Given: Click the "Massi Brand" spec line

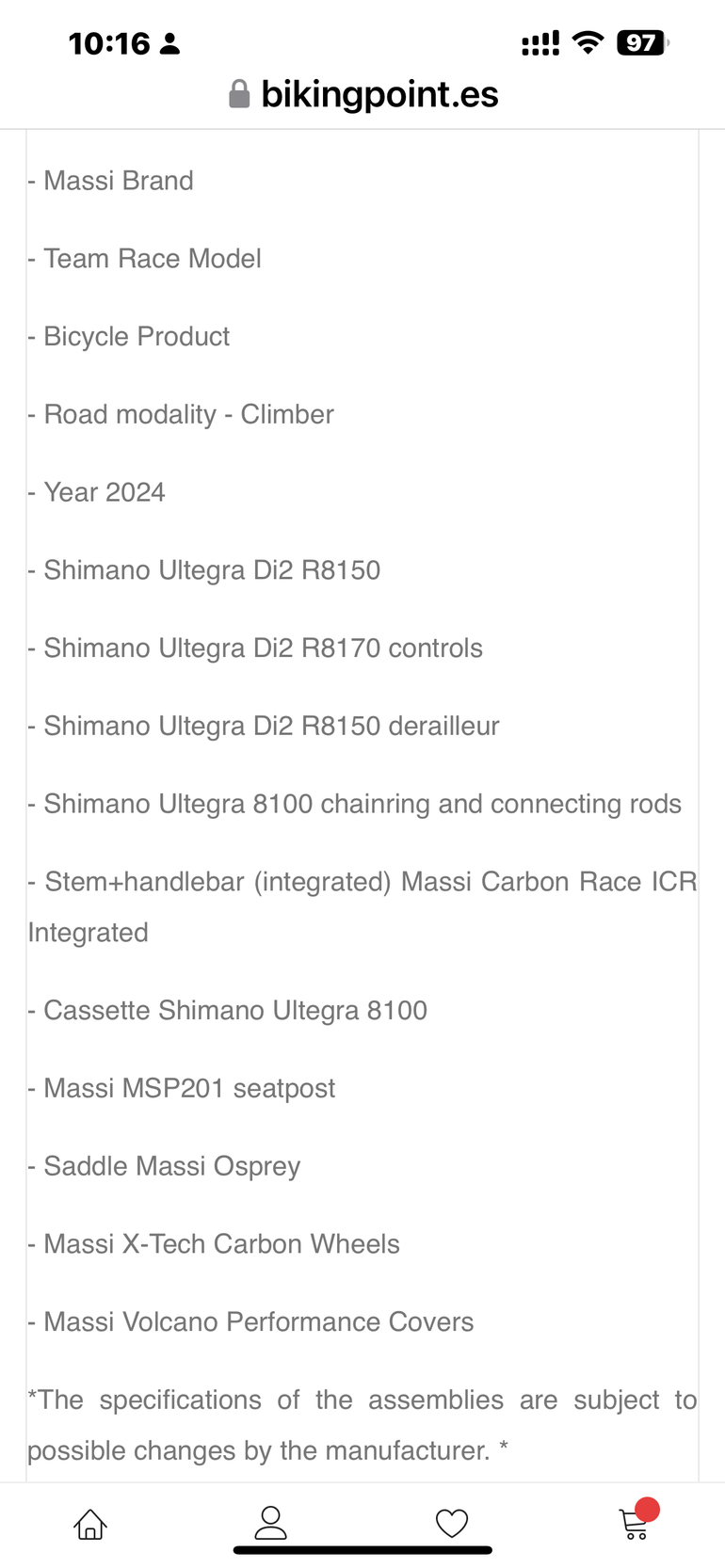Looking at the screenshot, I should coord(119,181).
